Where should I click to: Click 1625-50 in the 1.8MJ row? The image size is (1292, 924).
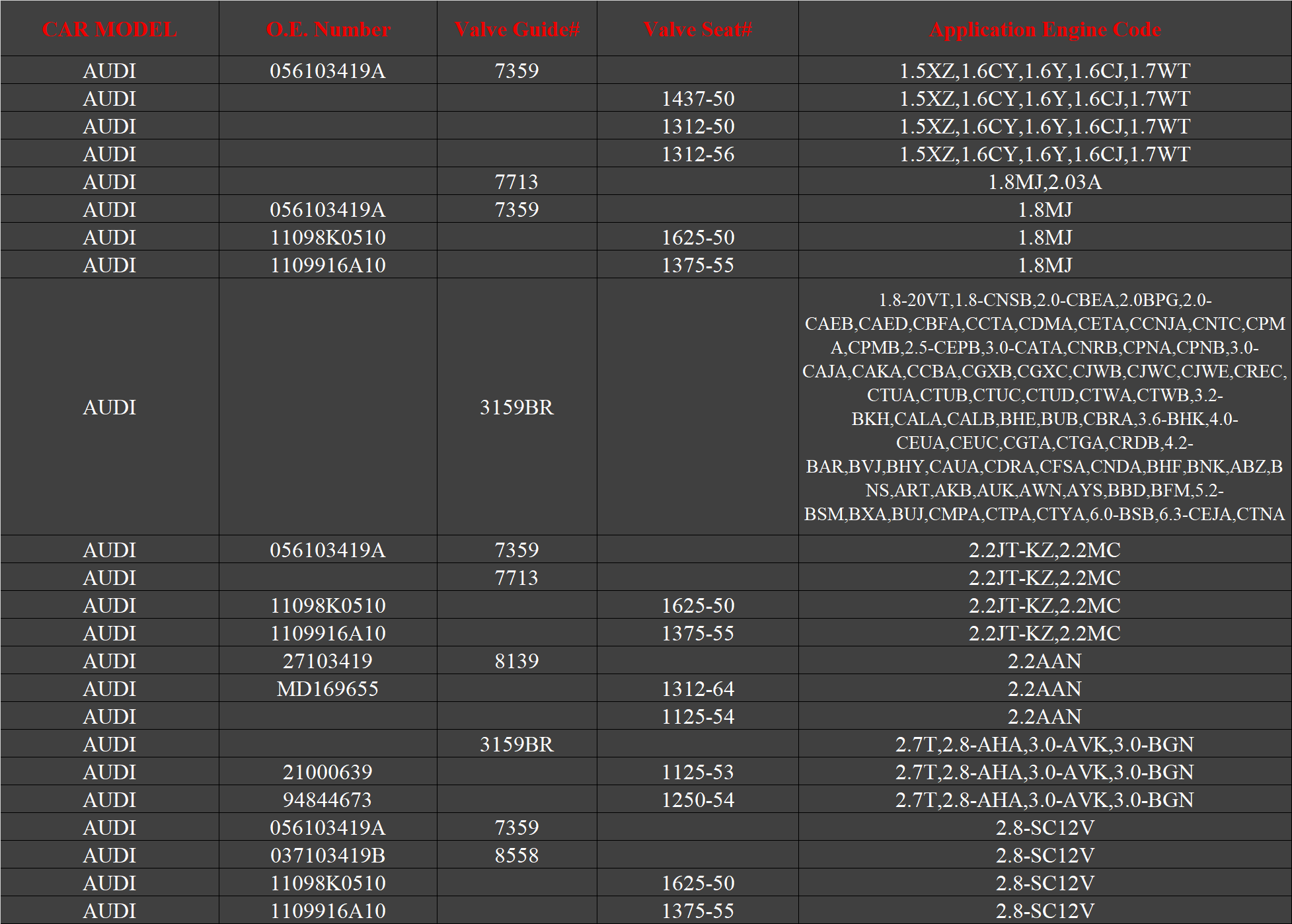[698, 237]
